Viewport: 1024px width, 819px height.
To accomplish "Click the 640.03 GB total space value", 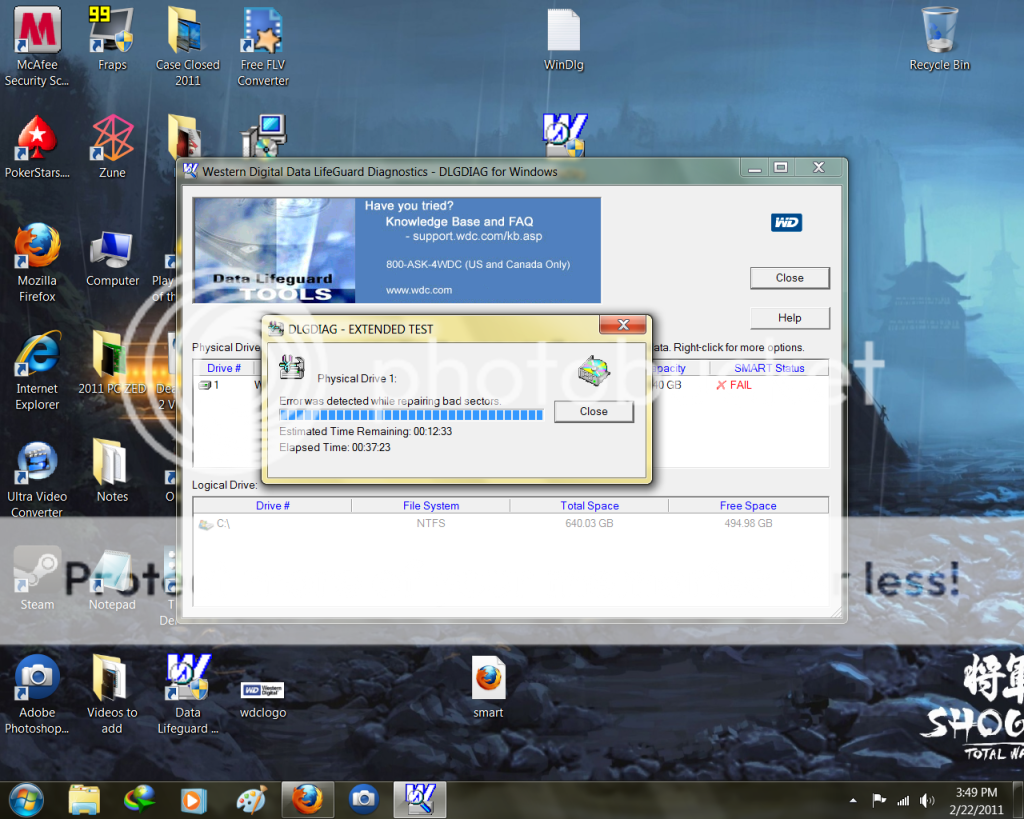I will [x=589, y=523].
